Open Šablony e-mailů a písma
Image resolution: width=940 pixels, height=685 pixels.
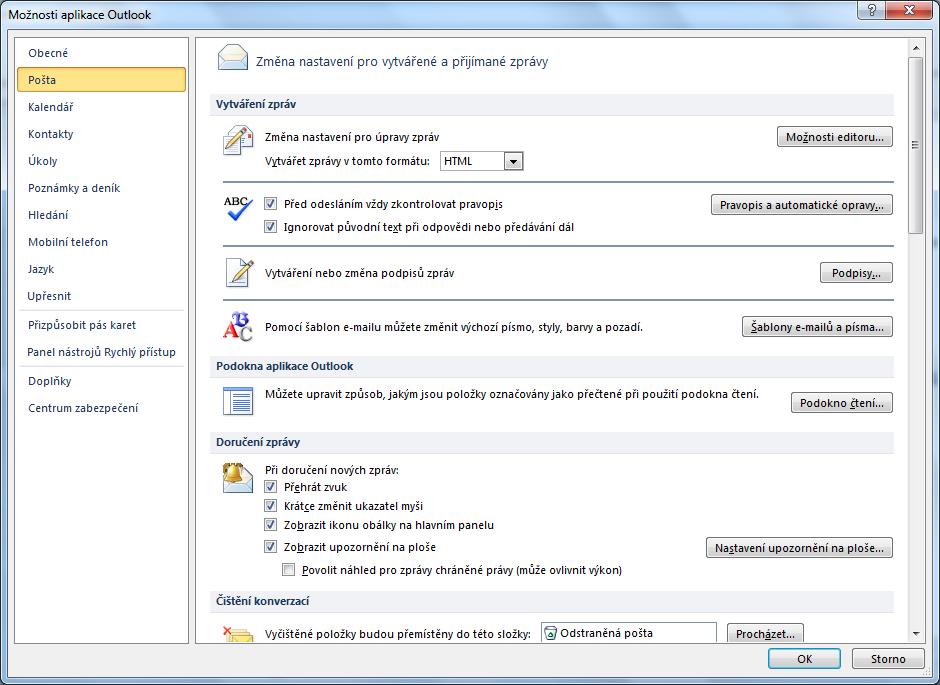(817, 327)
